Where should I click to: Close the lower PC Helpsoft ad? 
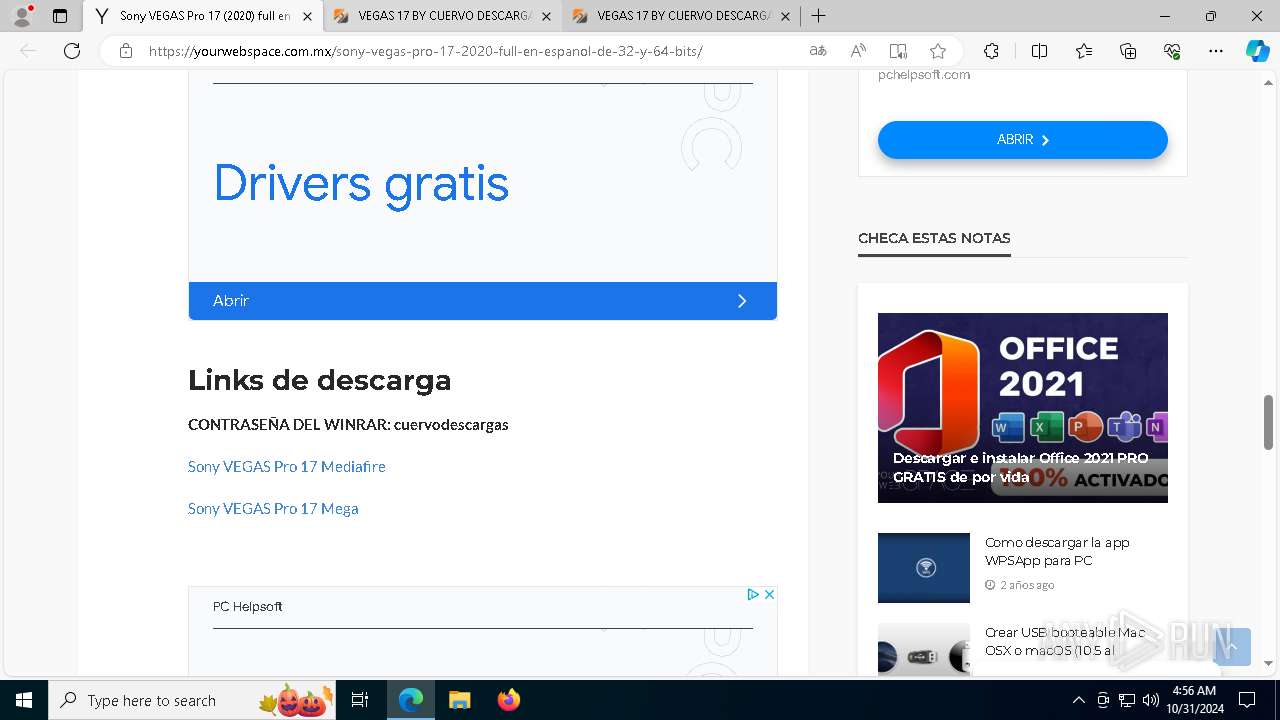(769, 594)
